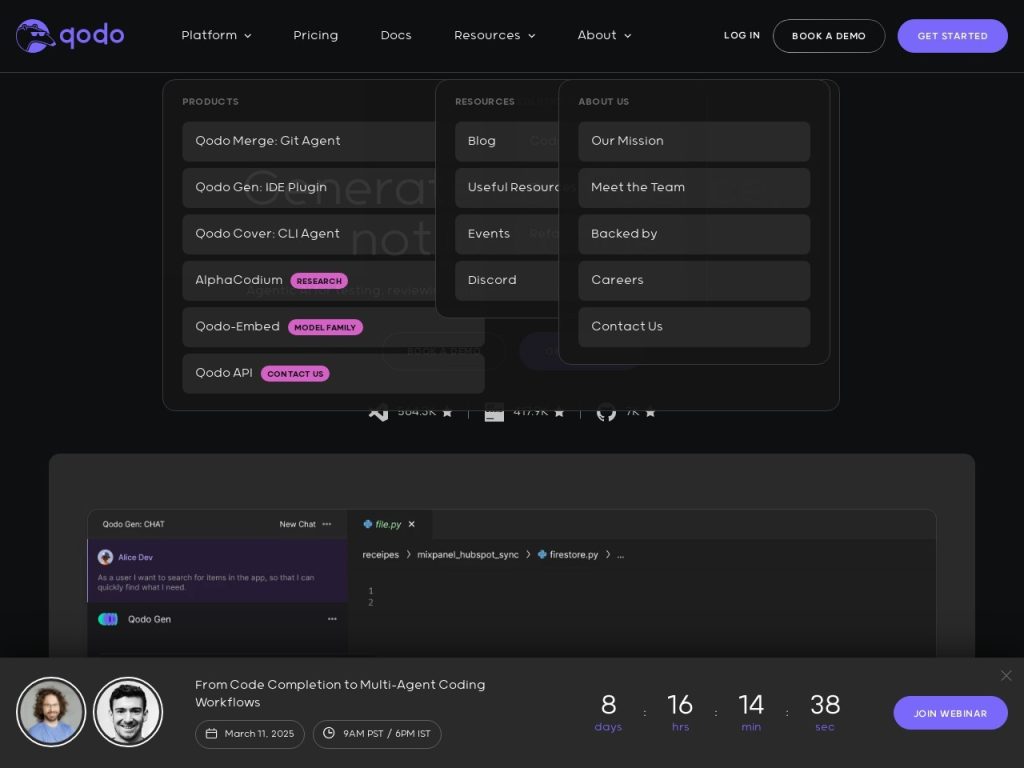Open Our Mission page

point(694,141)
